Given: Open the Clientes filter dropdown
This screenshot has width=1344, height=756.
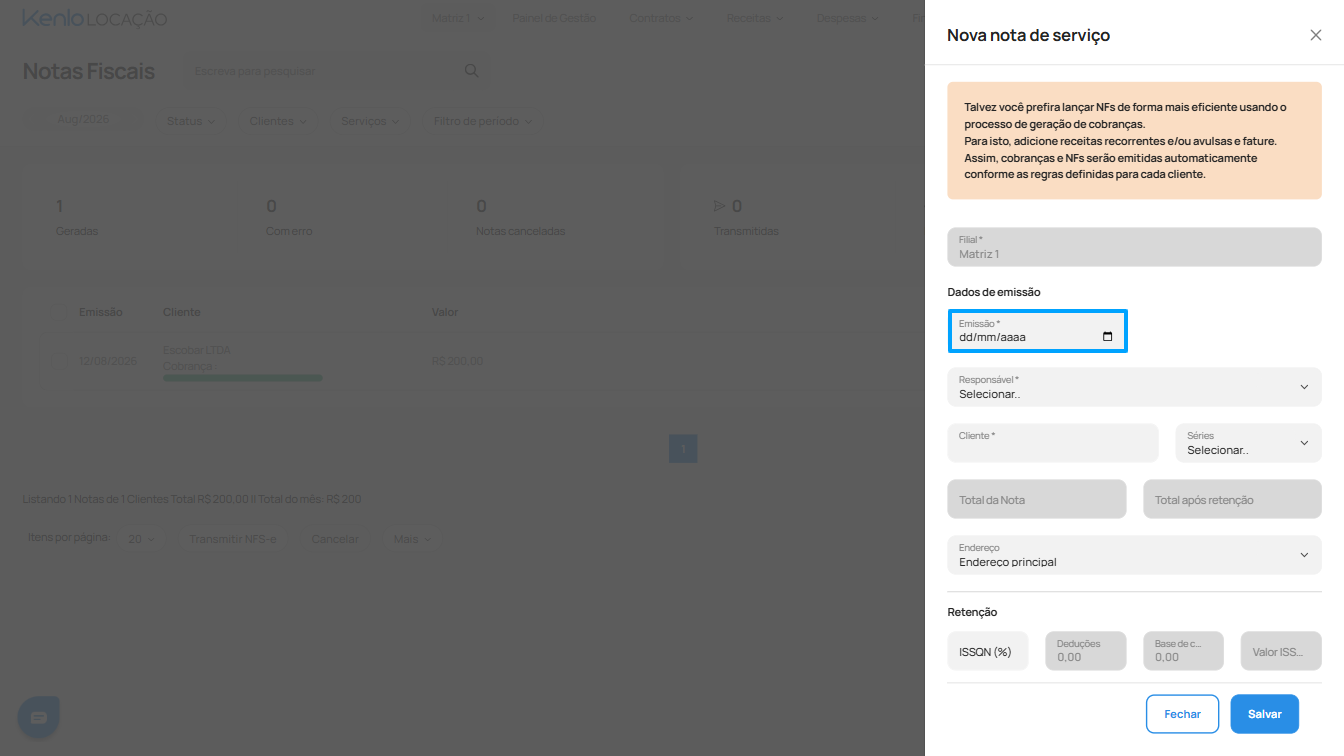Looking at the screenshot, I should 279,121.
